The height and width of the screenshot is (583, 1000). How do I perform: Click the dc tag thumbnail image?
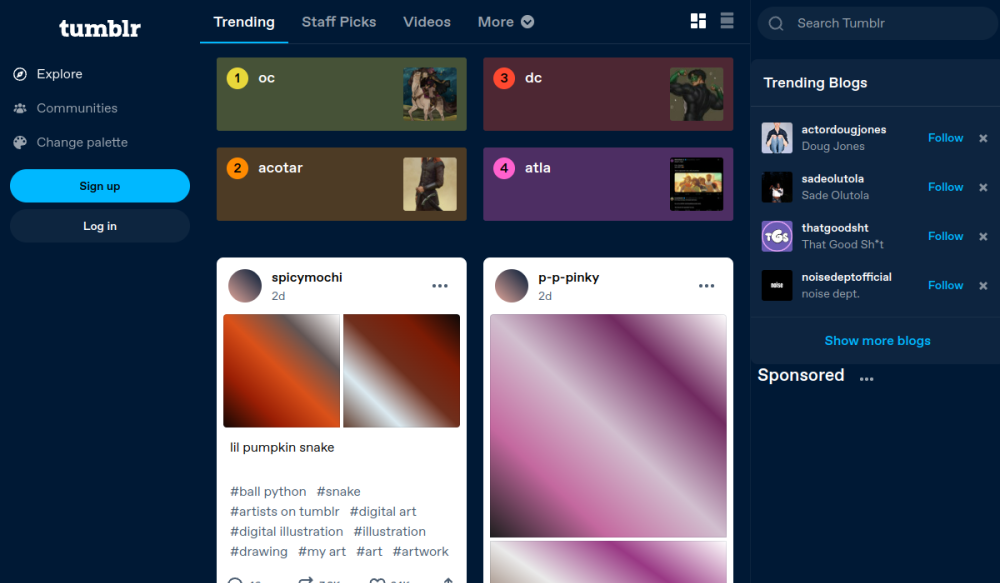(696, 94)
